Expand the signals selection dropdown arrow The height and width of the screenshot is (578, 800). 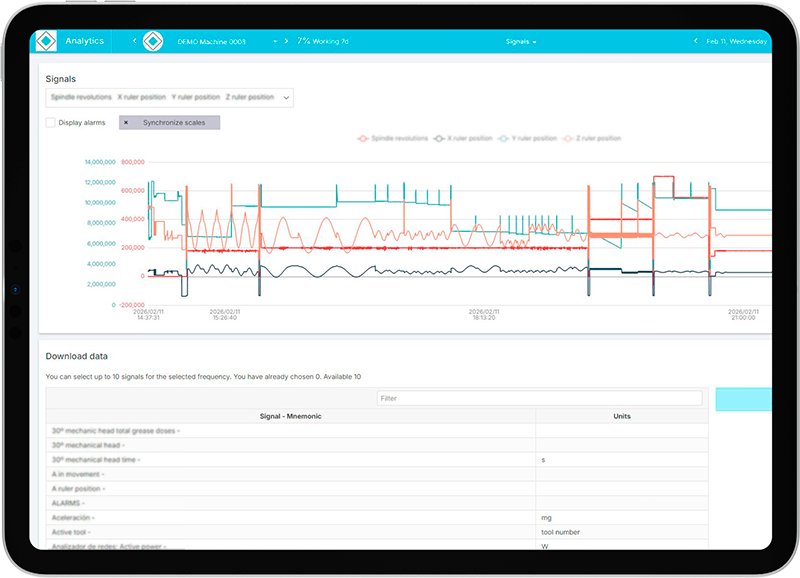[x=286, y=97]
